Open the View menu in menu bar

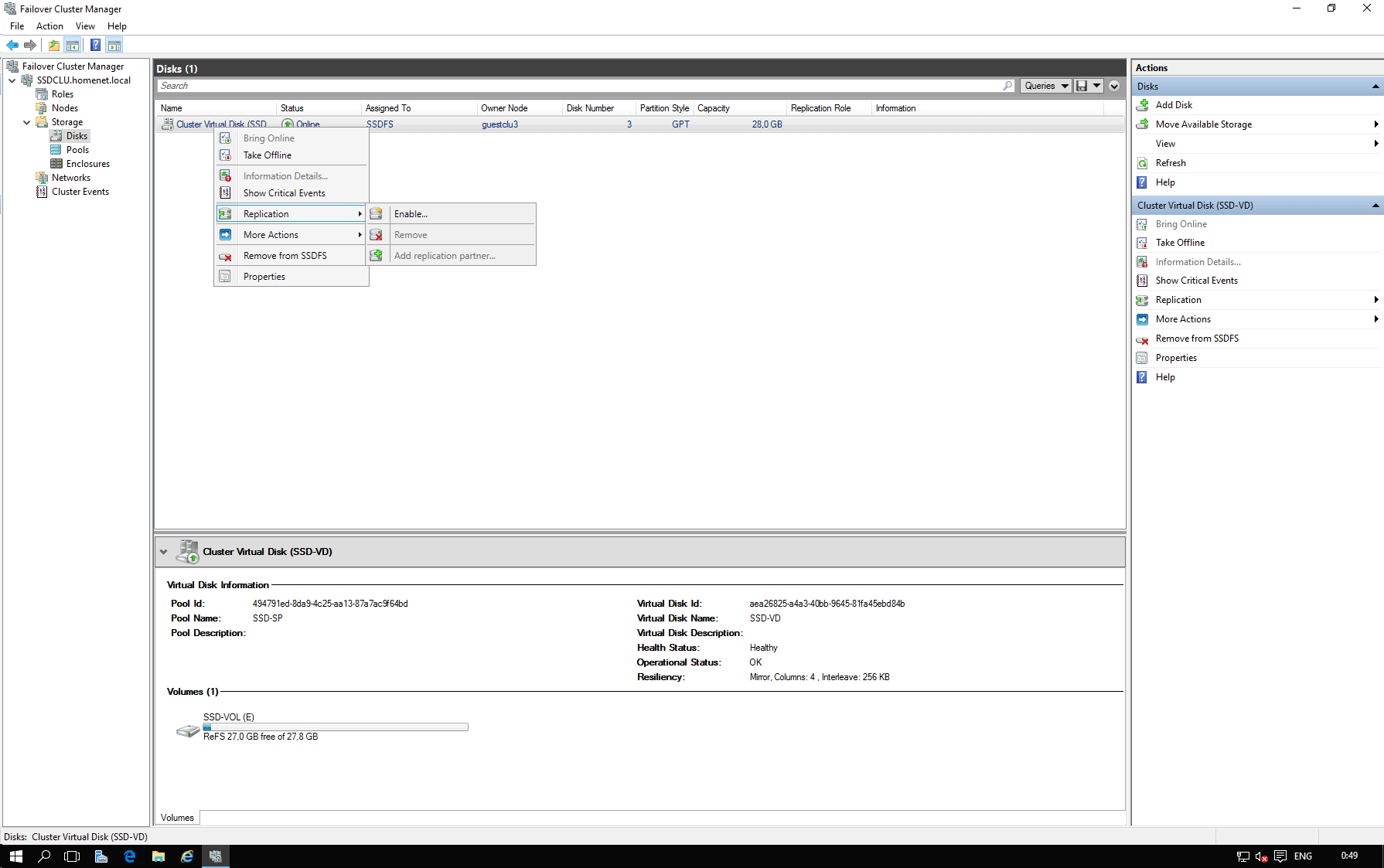click(x=85, y=26)
